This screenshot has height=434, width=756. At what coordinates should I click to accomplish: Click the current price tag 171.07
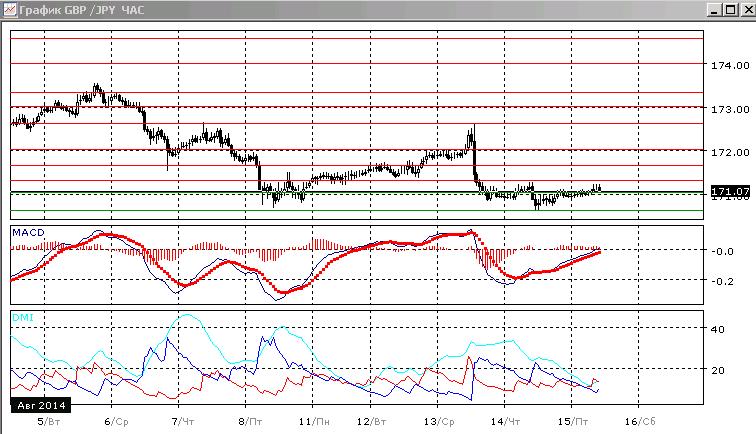pyautogui.click(x=730, y=191)
